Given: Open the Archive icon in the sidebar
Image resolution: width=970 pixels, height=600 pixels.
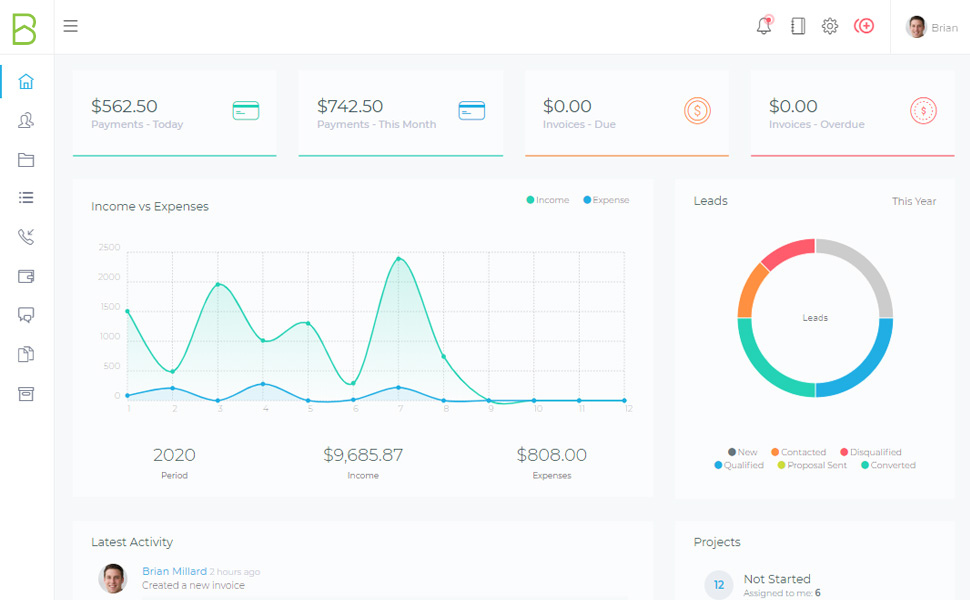Looking at the screenshot, I should pyautogui.click(x=26, y=393).
